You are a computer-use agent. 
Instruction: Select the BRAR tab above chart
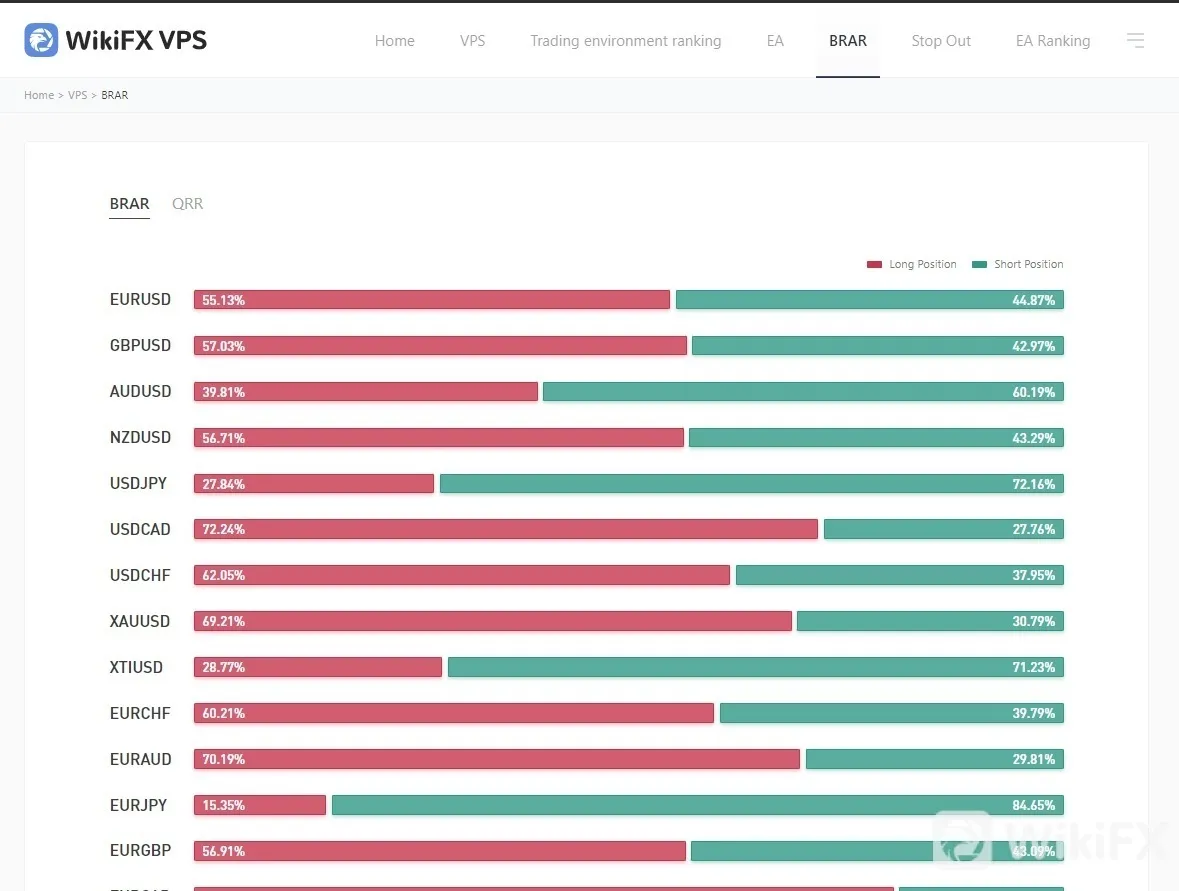[129, 204]
